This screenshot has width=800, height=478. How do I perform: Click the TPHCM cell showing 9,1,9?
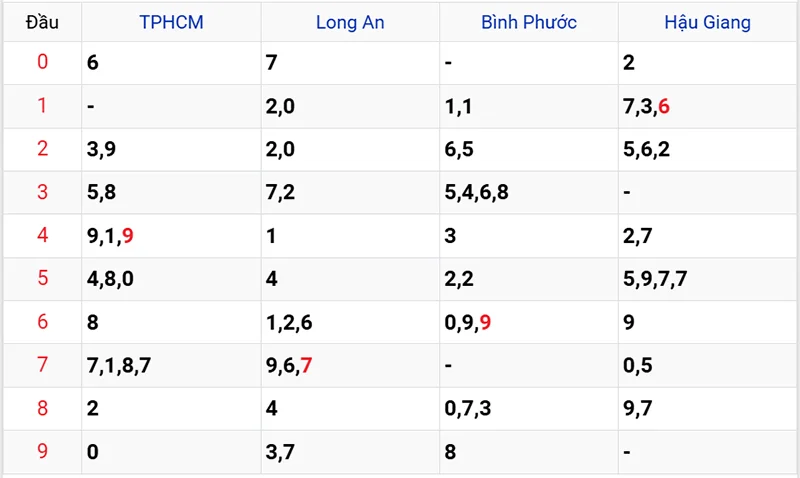[110, 235]
